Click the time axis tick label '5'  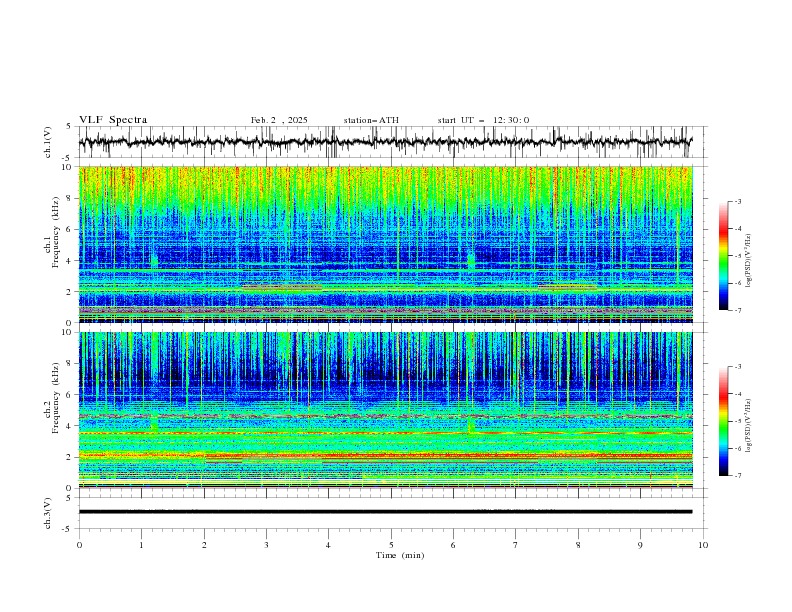pyautogui.click(x=391, y=545)
